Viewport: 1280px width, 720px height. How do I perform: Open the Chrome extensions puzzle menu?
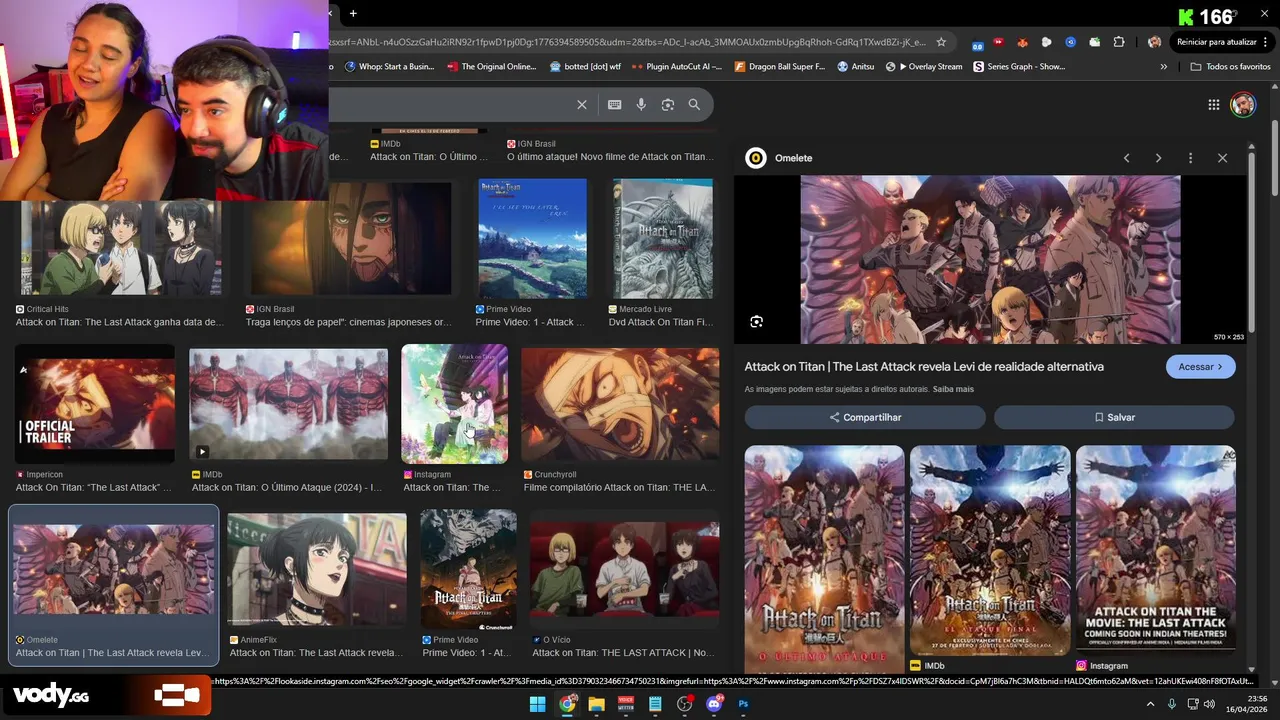pyautogui.click(x=1118, y=42)
